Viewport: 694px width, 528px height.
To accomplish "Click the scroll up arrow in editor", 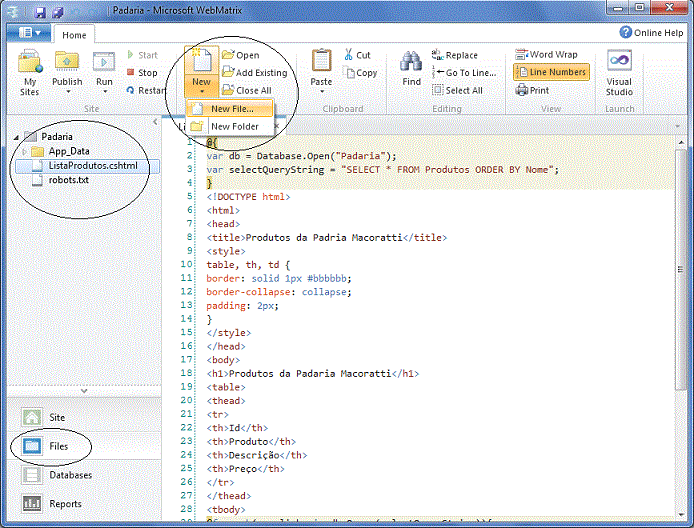I will [x=681, y=143].
